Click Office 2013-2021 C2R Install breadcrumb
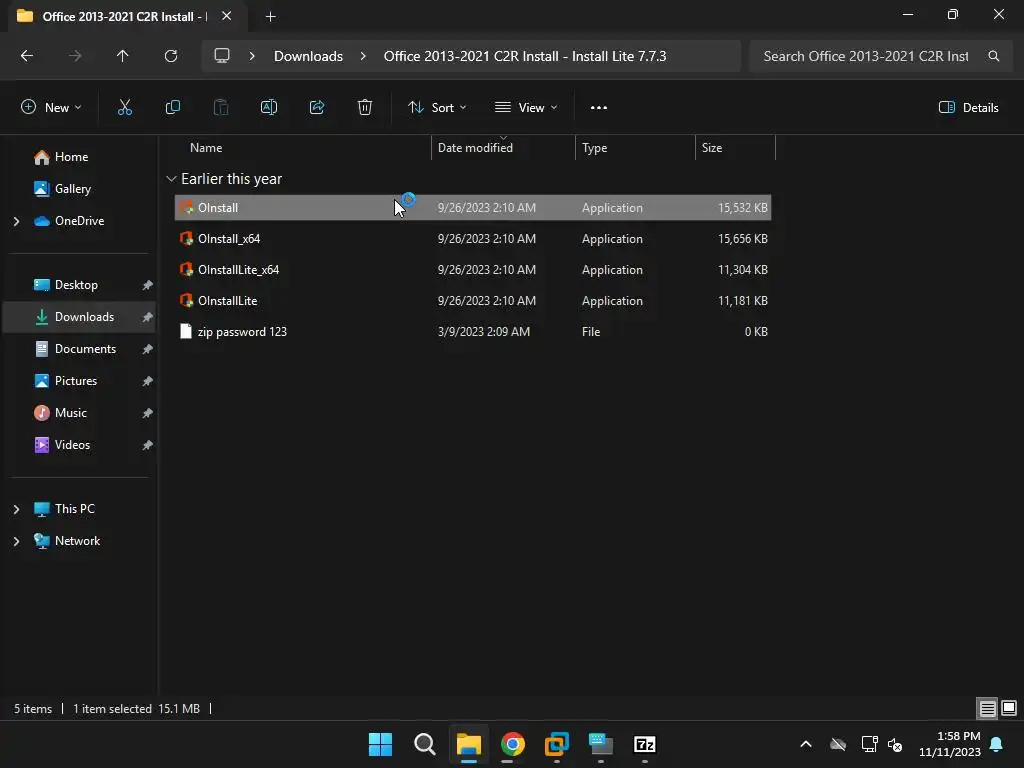1024x768 pixels. coord(524,56)
